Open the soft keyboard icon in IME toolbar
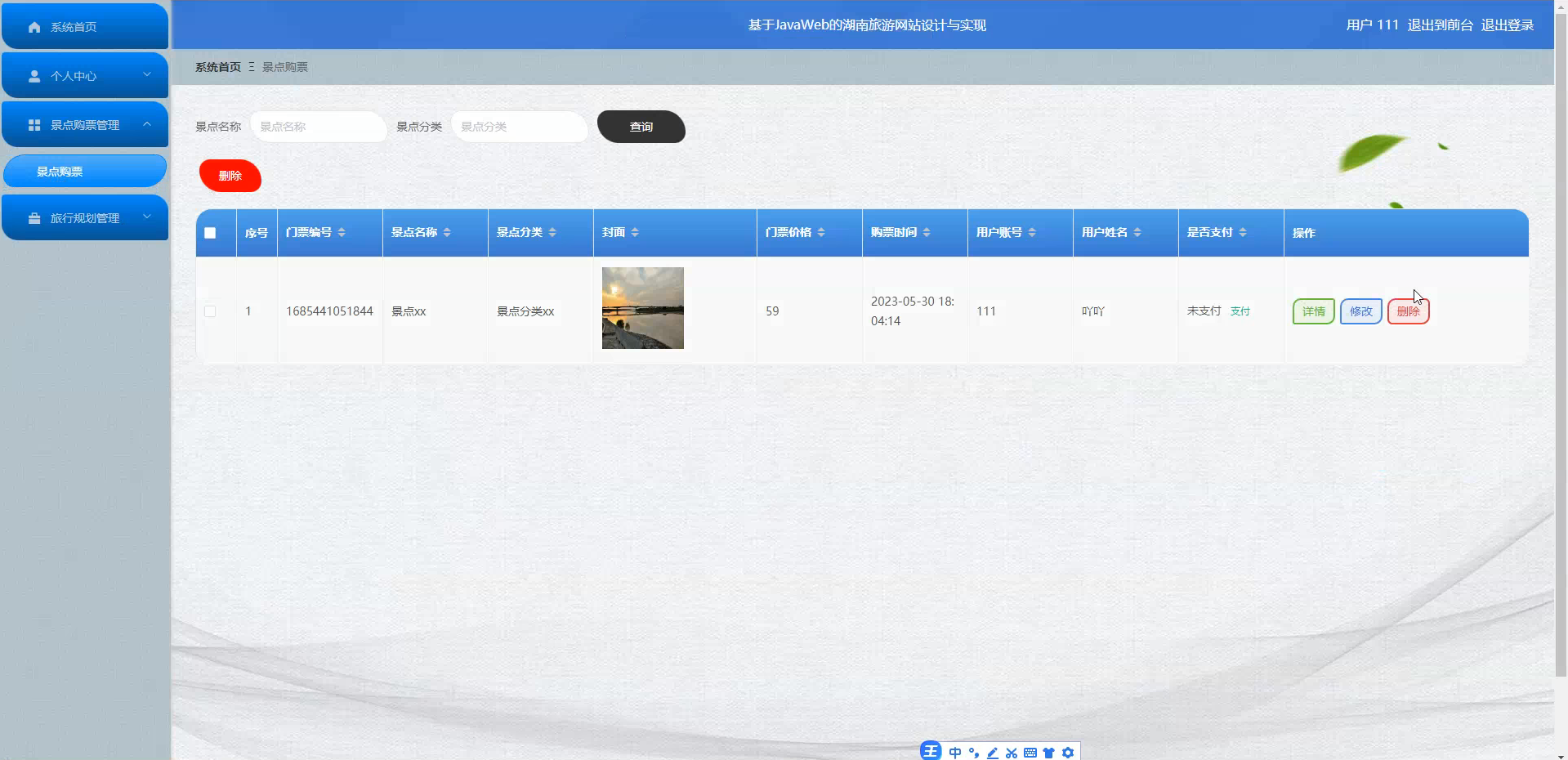 [1030, 753]
